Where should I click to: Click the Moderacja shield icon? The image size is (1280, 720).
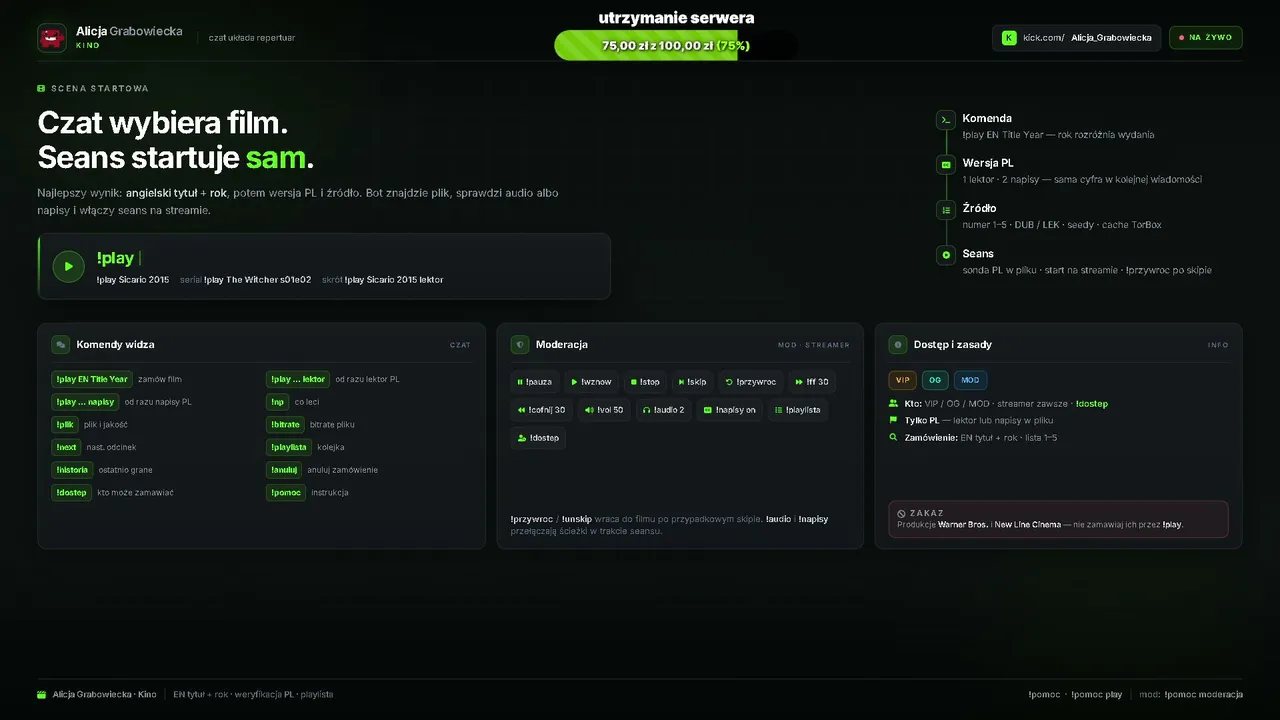coord(520,344)
